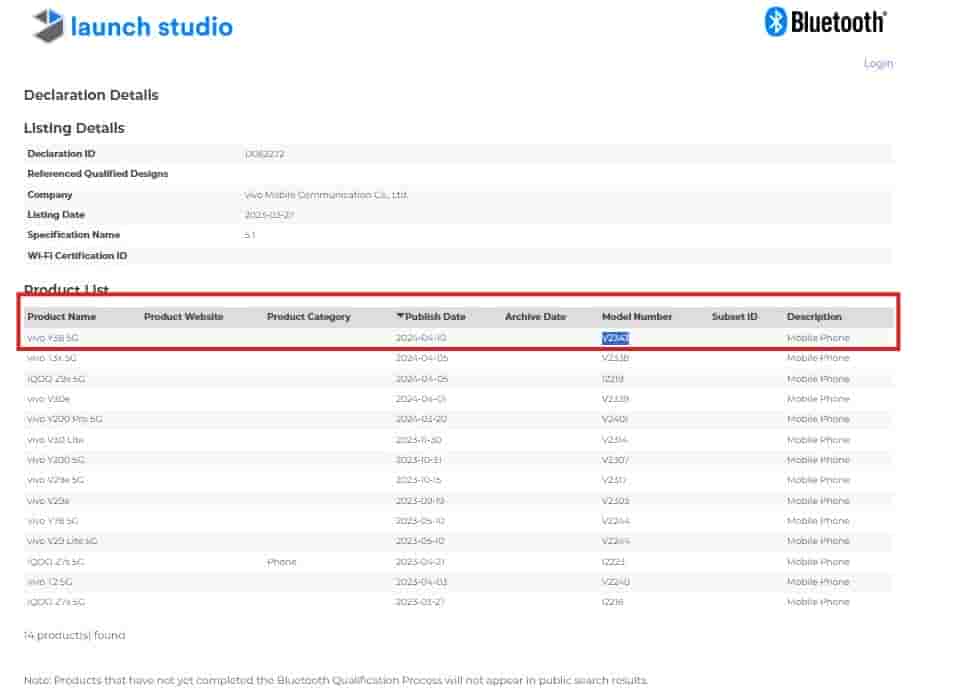Sort by Archive Date column header
The height and width of the screenshot is (698, 961).
535,317
